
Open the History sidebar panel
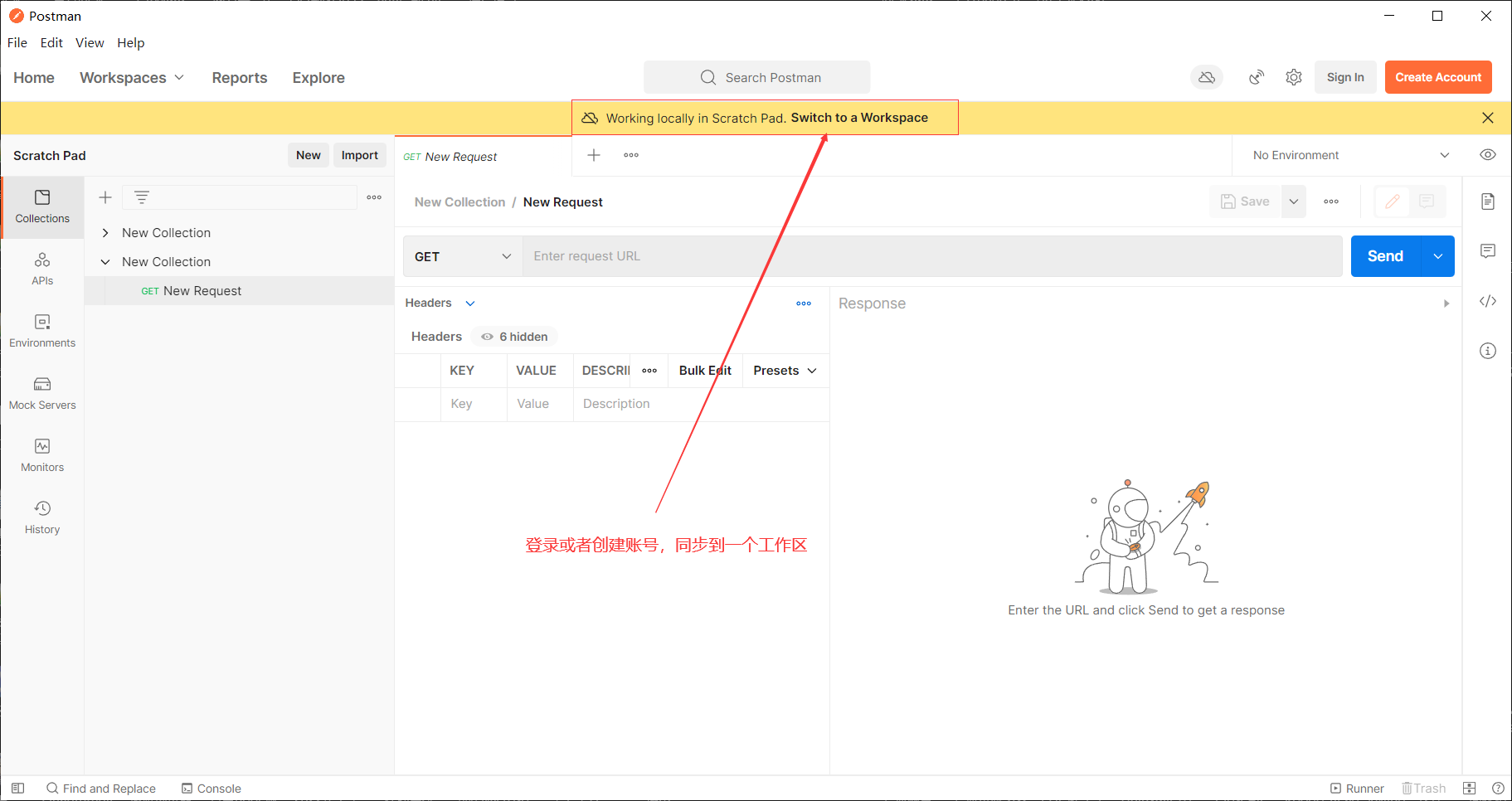pyautogui.click(x=42, y=517)
